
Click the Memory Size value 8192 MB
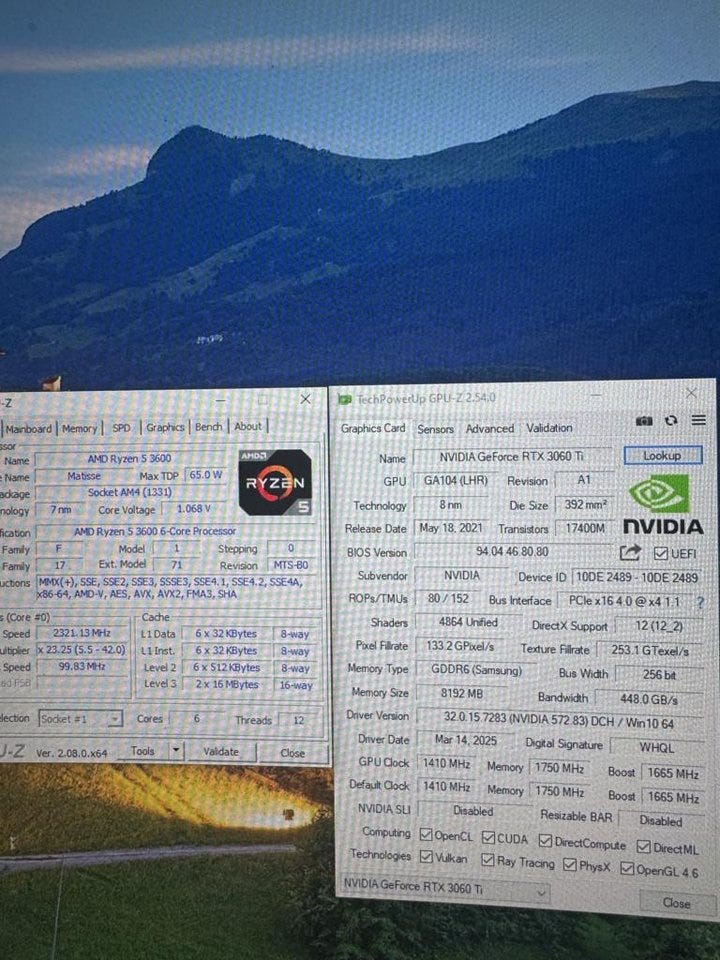point(462,693)
